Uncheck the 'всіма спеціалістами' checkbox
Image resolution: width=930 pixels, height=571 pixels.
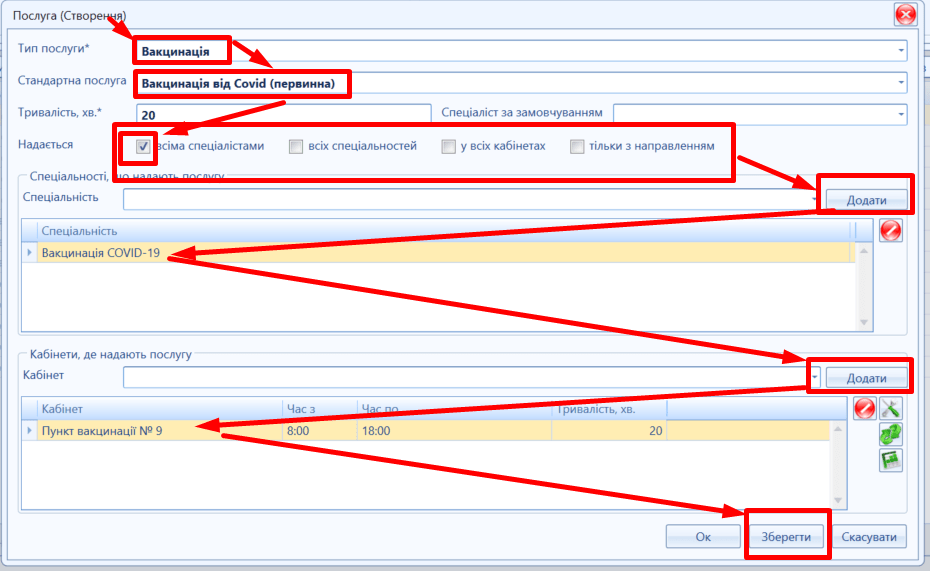(144, 147)
